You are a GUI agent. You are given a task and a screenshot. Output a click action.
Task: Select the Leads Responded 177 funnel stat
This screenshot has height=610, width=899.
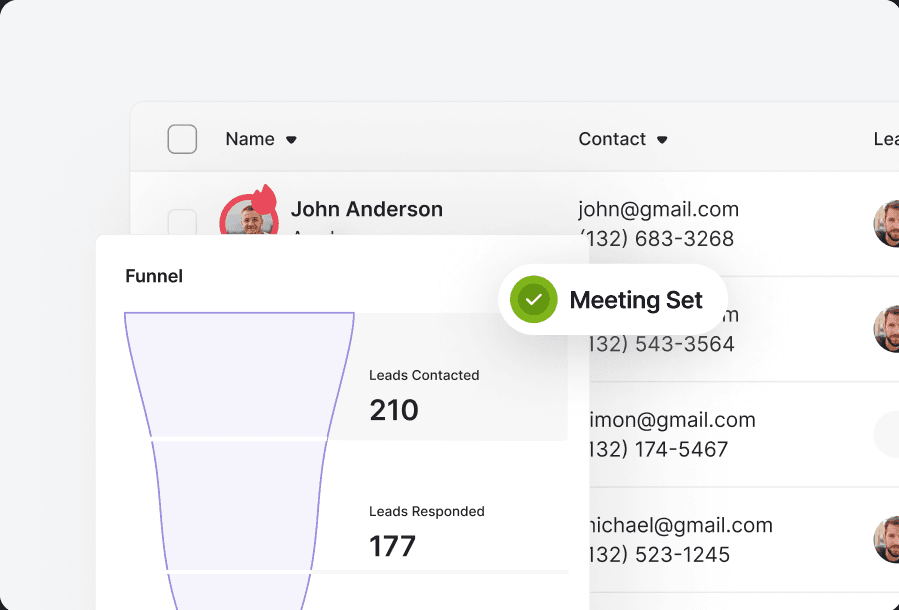[x=426, y=531]
